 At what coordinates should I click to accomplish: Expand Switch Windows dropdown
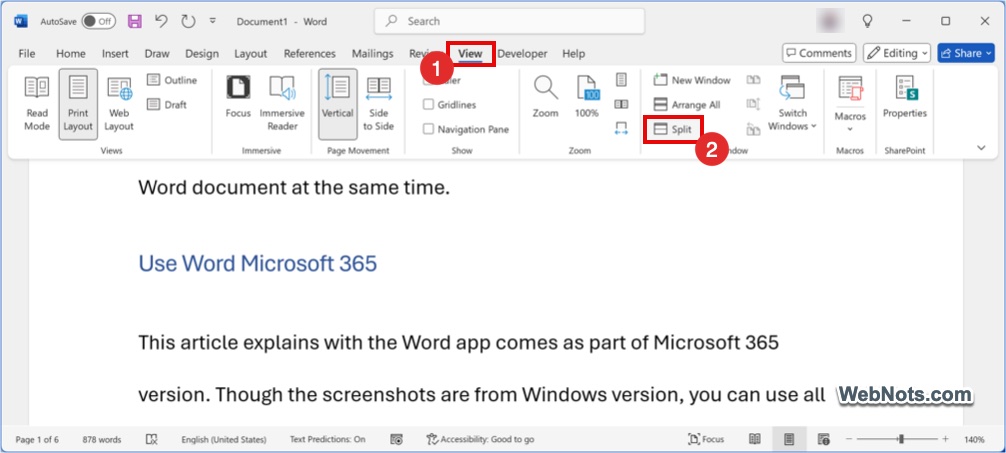792,103
